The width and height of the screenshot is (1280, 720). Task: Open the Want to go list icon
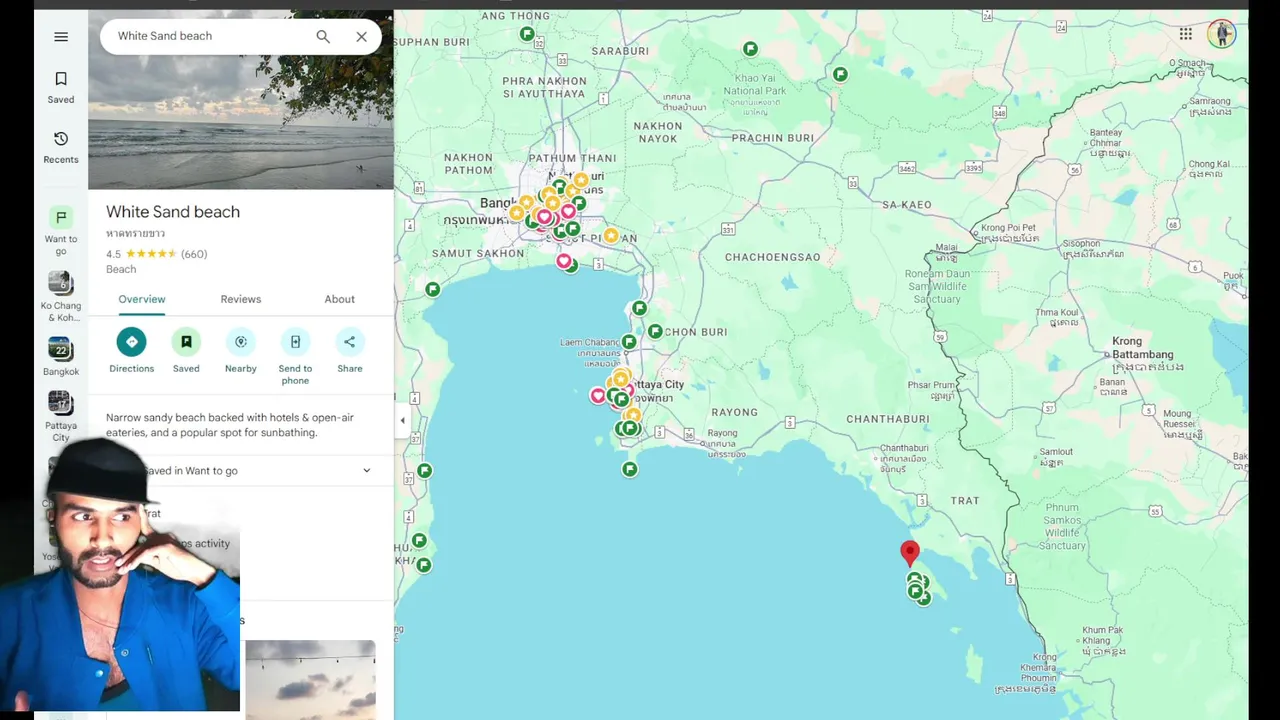point(61,217)
